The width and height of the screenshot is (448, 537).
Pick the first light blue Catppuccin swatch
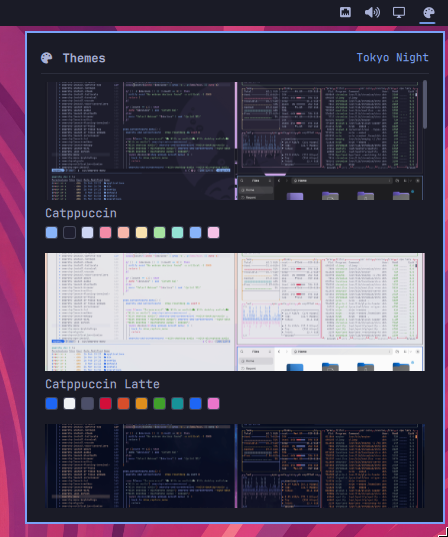point(51,233)
